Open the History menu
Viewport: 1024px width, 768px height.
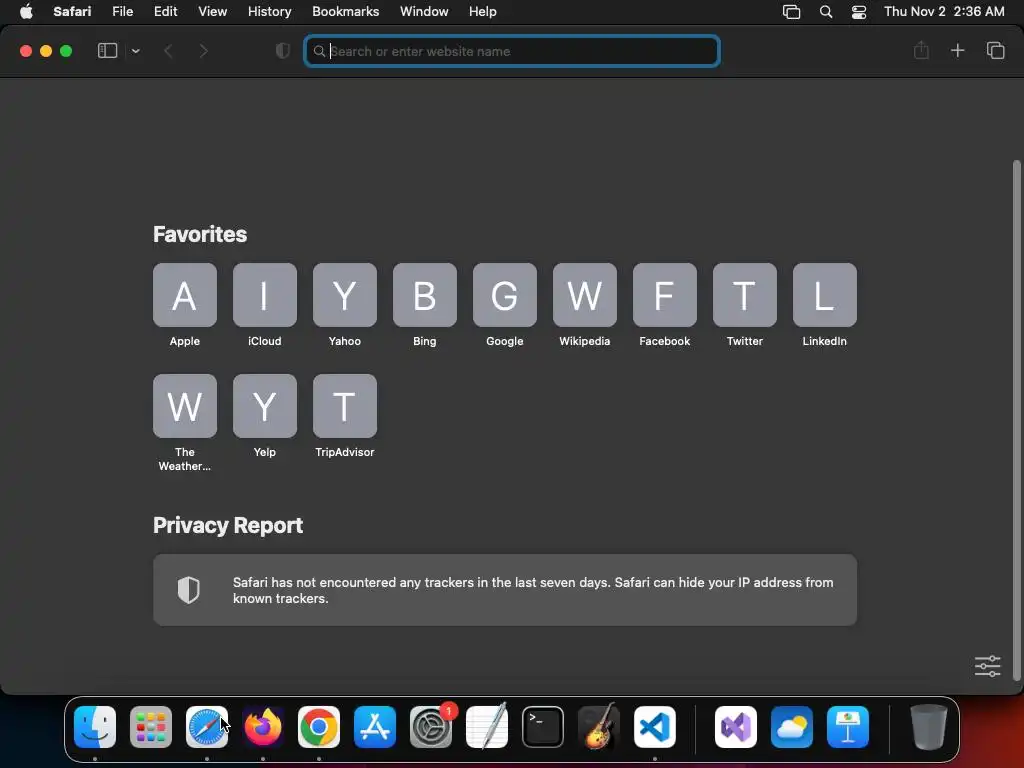269,12
